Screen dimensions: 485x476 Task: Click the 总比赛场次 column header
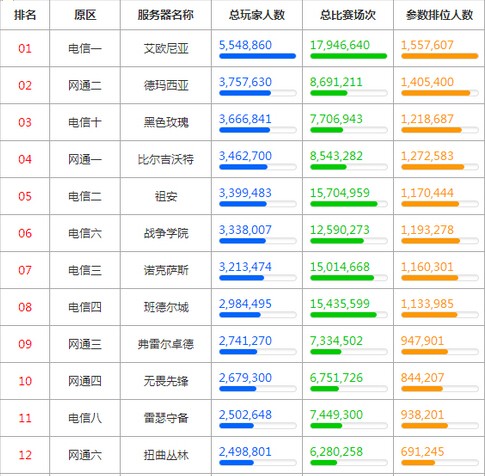[x=348, y=15]
